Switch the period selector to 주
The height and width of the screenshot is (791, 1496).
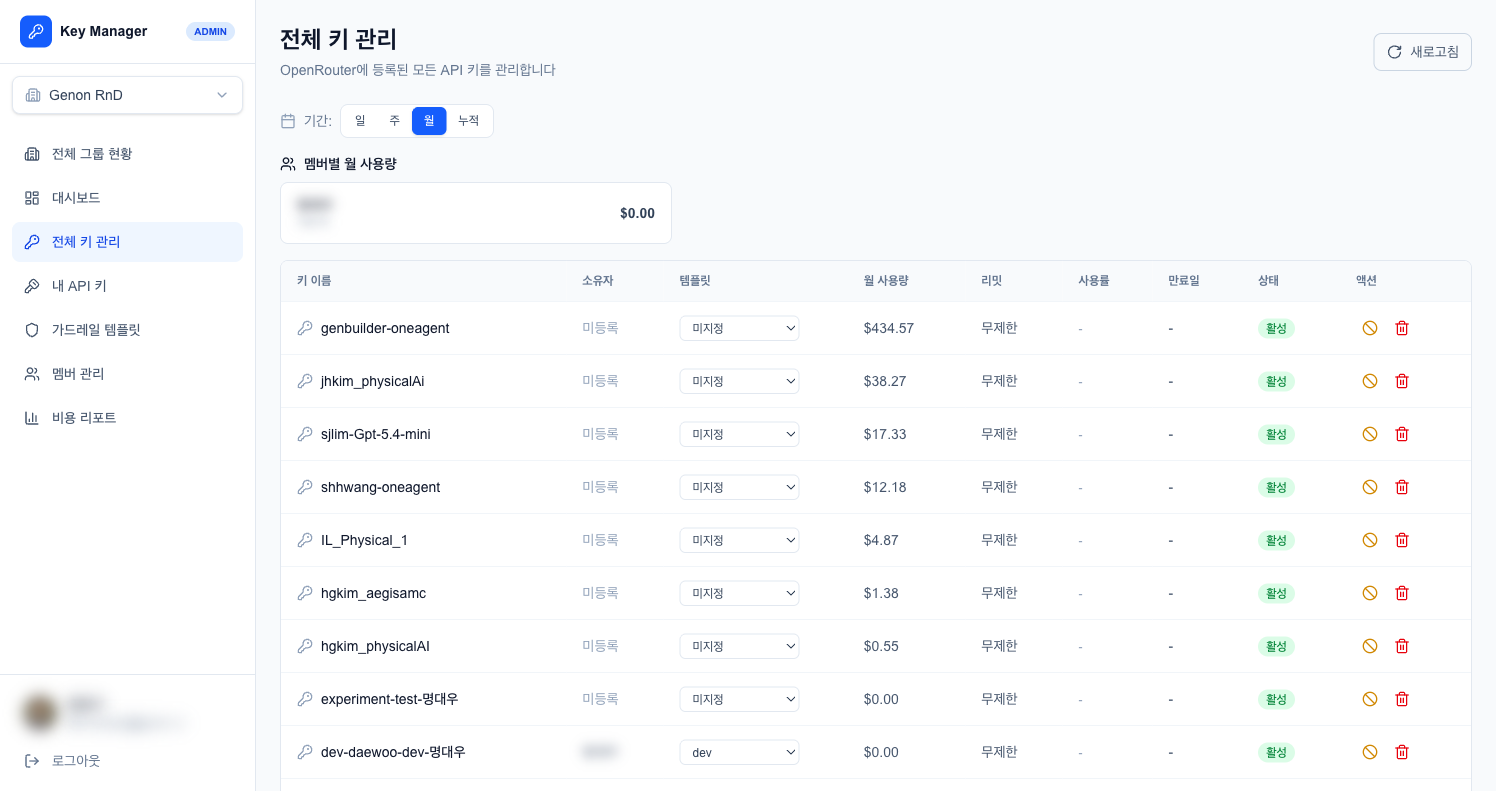coord(394,120)
